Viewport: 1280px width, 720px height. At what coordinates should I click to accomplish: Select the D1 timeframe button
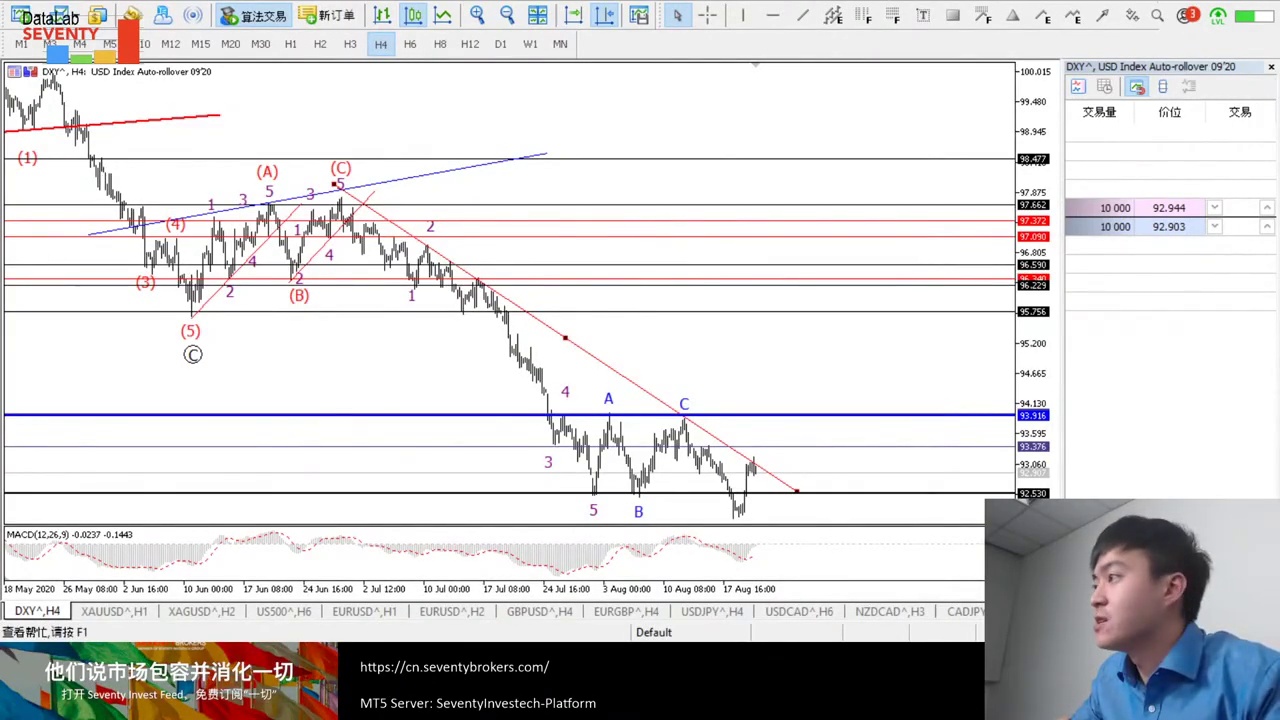tap(500, 44)
